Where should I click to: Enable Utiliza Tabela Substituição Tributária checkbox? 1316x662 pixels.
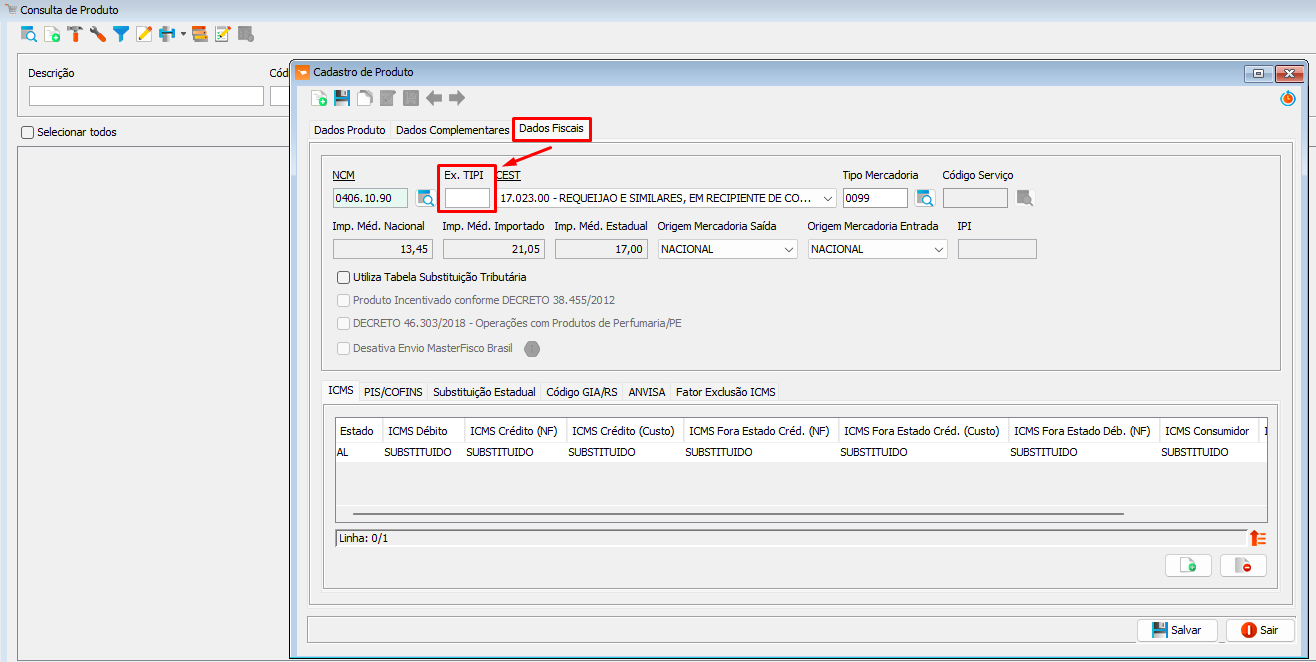tap(344, 277)
